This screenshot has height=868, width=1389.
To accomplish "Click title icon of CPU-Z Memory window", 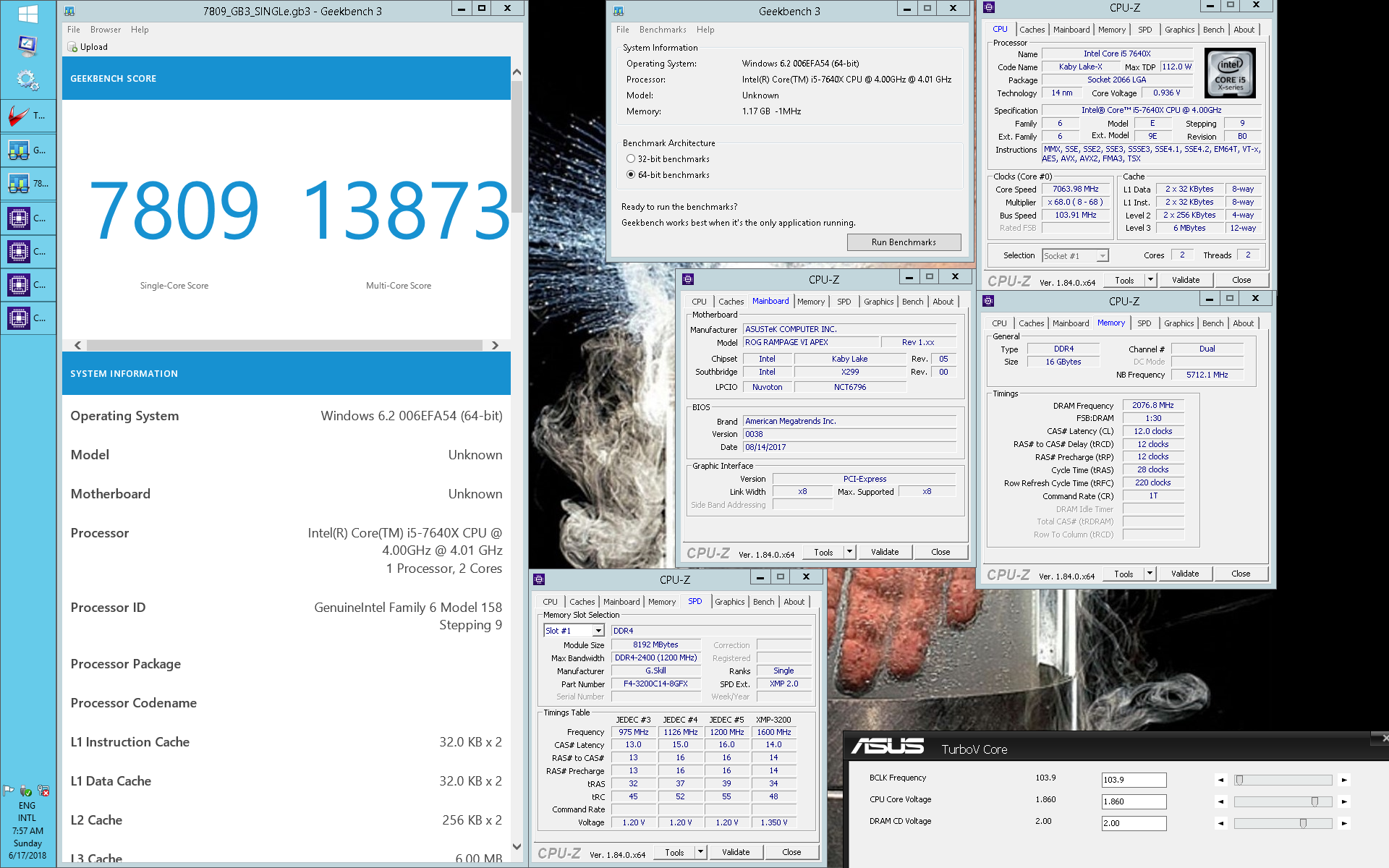I will pos(988,301).
